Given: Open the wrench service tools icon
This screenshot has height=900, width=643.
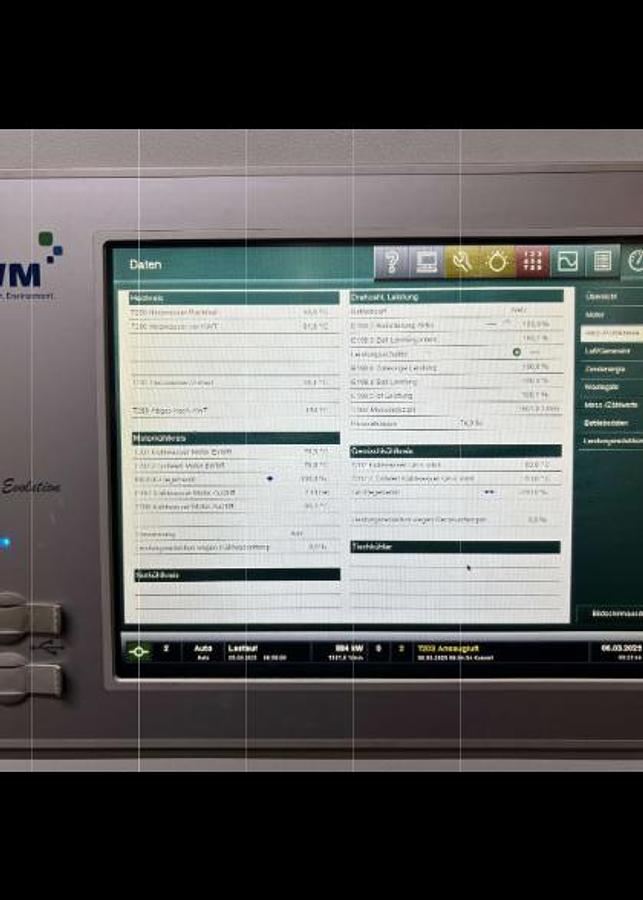Looking at the screenshot, I should (x=462, y=262).
